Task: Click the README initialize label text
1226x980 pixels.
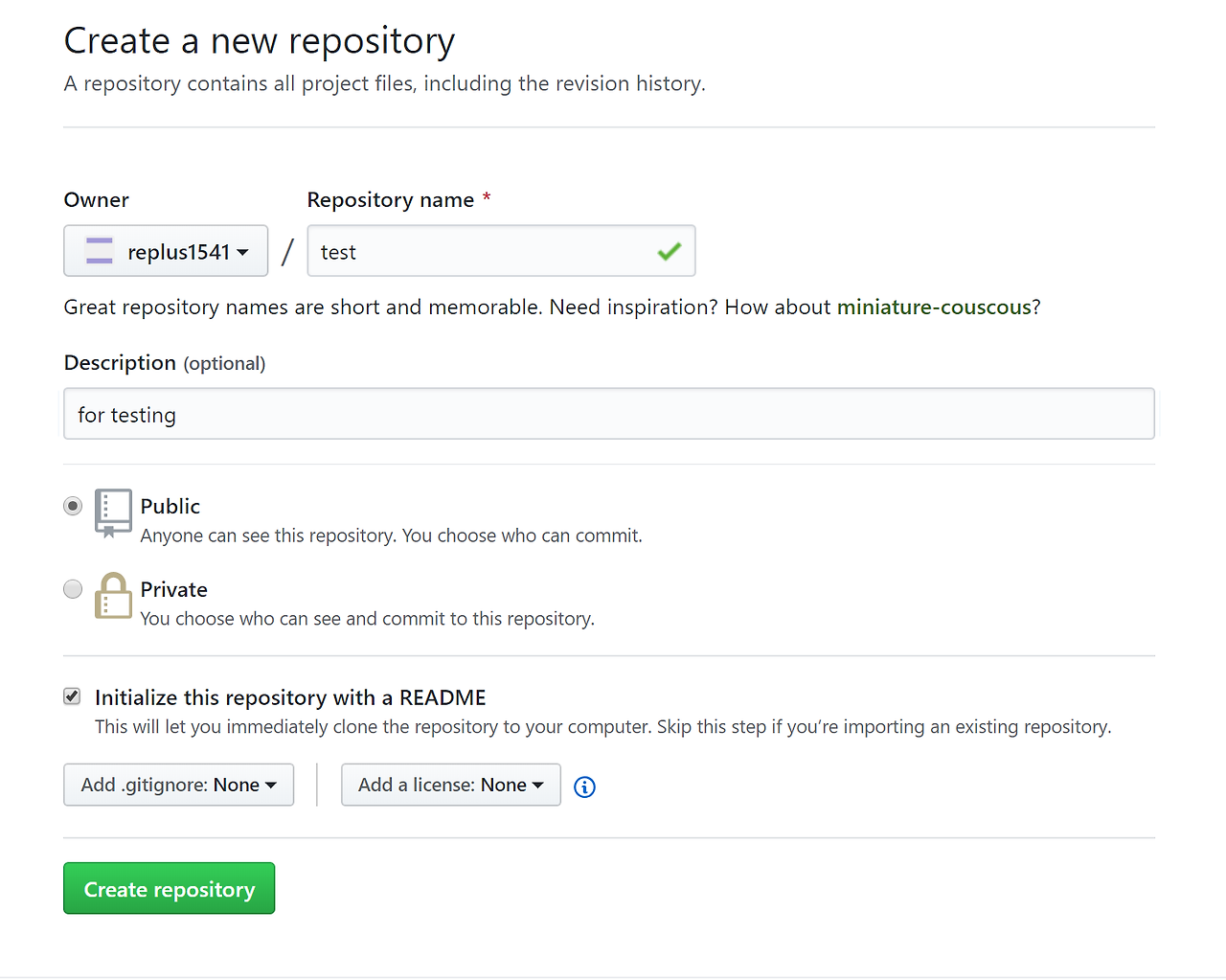Action: (290, 697)
